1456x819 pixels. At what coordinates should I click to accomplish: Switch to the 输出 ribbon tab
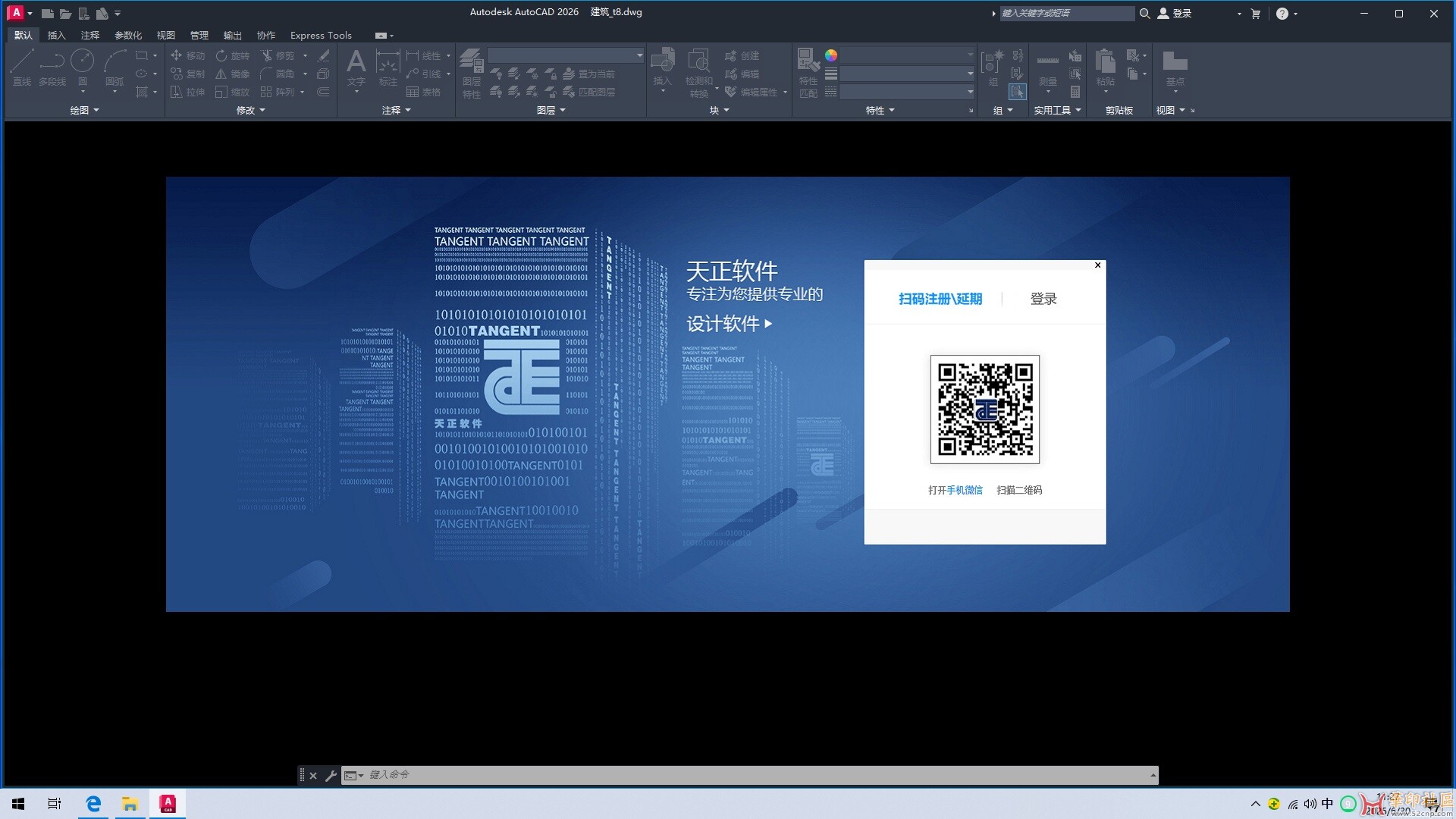(x=232, y=36)
